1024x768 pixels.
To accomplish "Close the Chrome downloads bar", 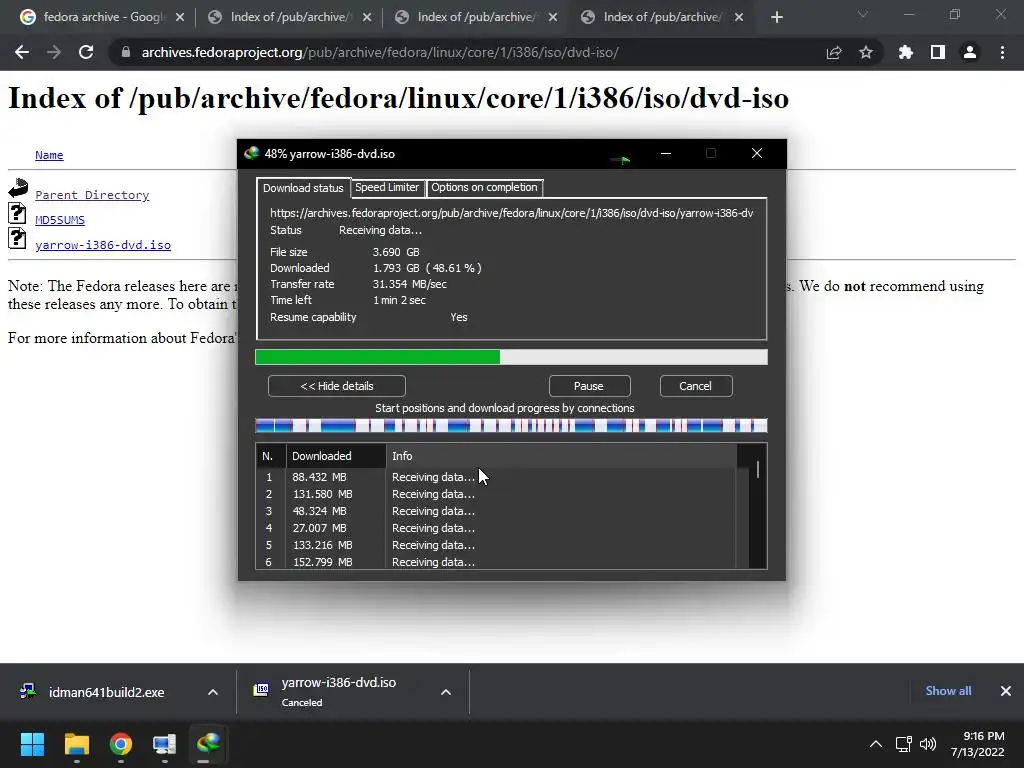I will pyautogui.click(x=1006, y=691).
